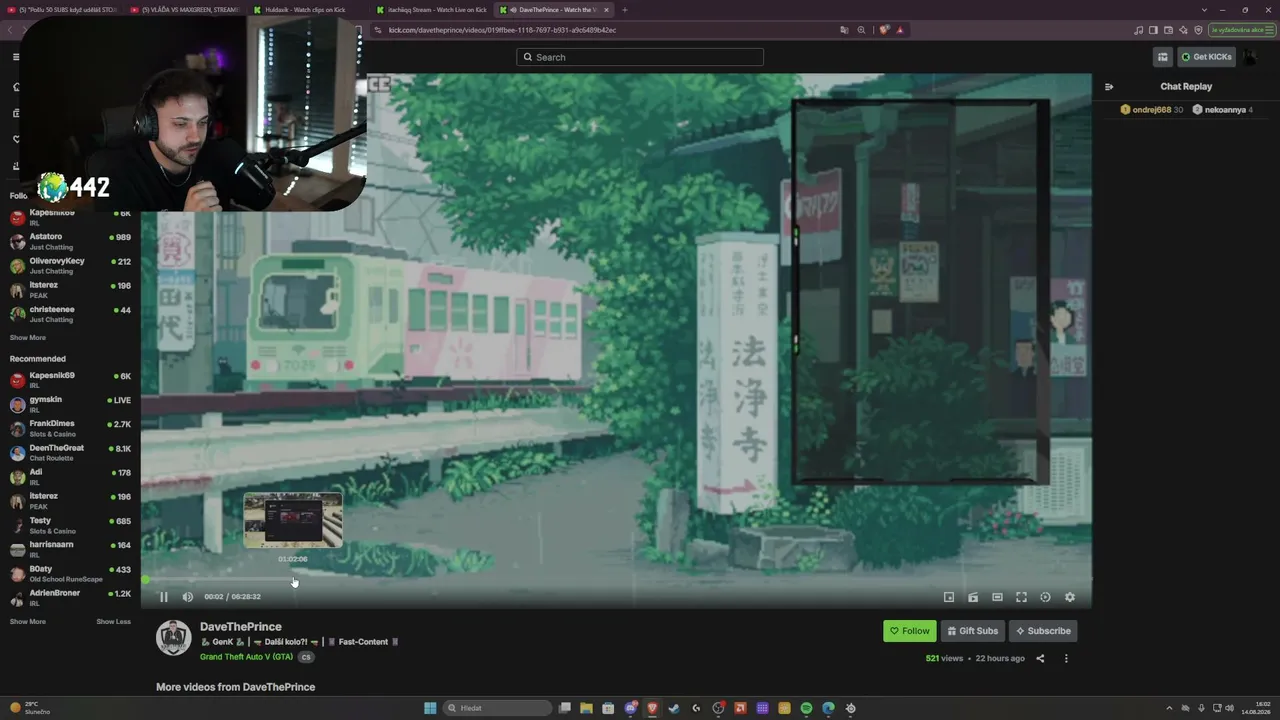Click the translate page icon in address bar
Image resolution: width=1280 pixels, height=720 pixels.
click(x=845, y=30)
